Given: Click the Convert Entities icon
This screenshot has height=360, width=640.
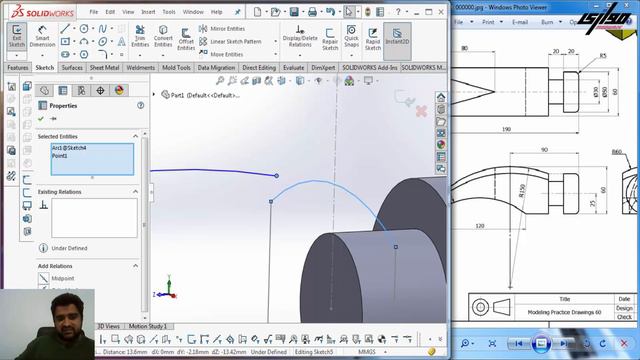Looking at the screenshot, I should [x=163, y=29].
